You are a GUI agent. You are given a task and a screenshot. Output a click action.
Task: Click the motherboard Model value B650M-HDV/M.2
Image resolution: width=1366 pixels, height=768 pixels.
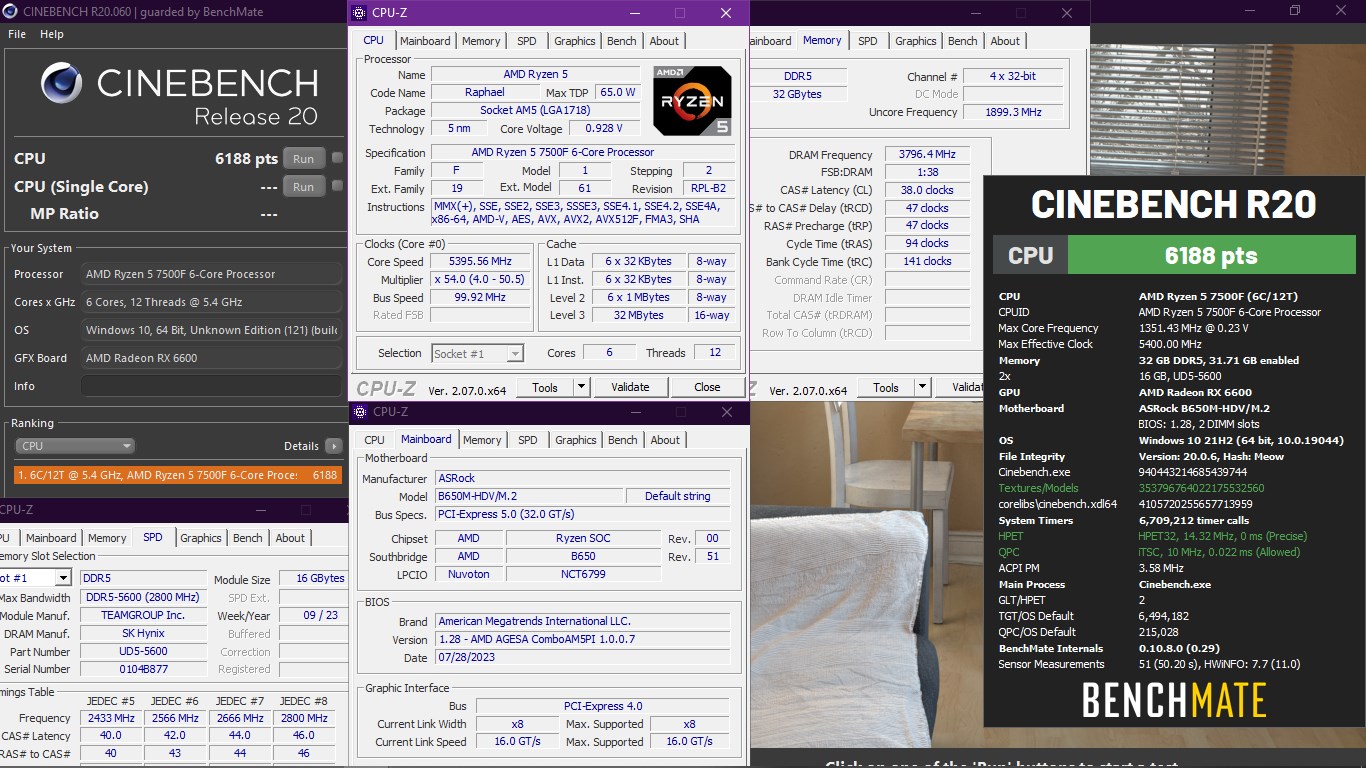pyautogui.click(x=527, y=496)
